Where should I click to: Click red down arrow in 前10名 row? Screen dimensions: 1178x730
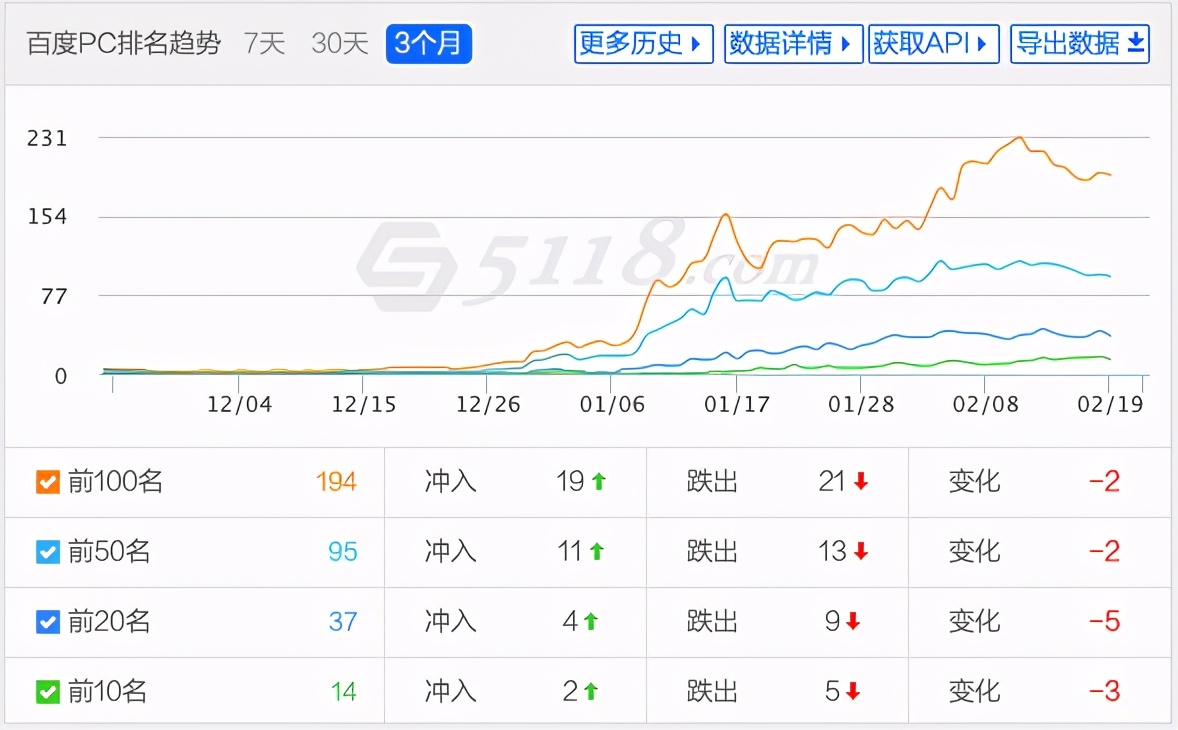[x=853, y=692]
